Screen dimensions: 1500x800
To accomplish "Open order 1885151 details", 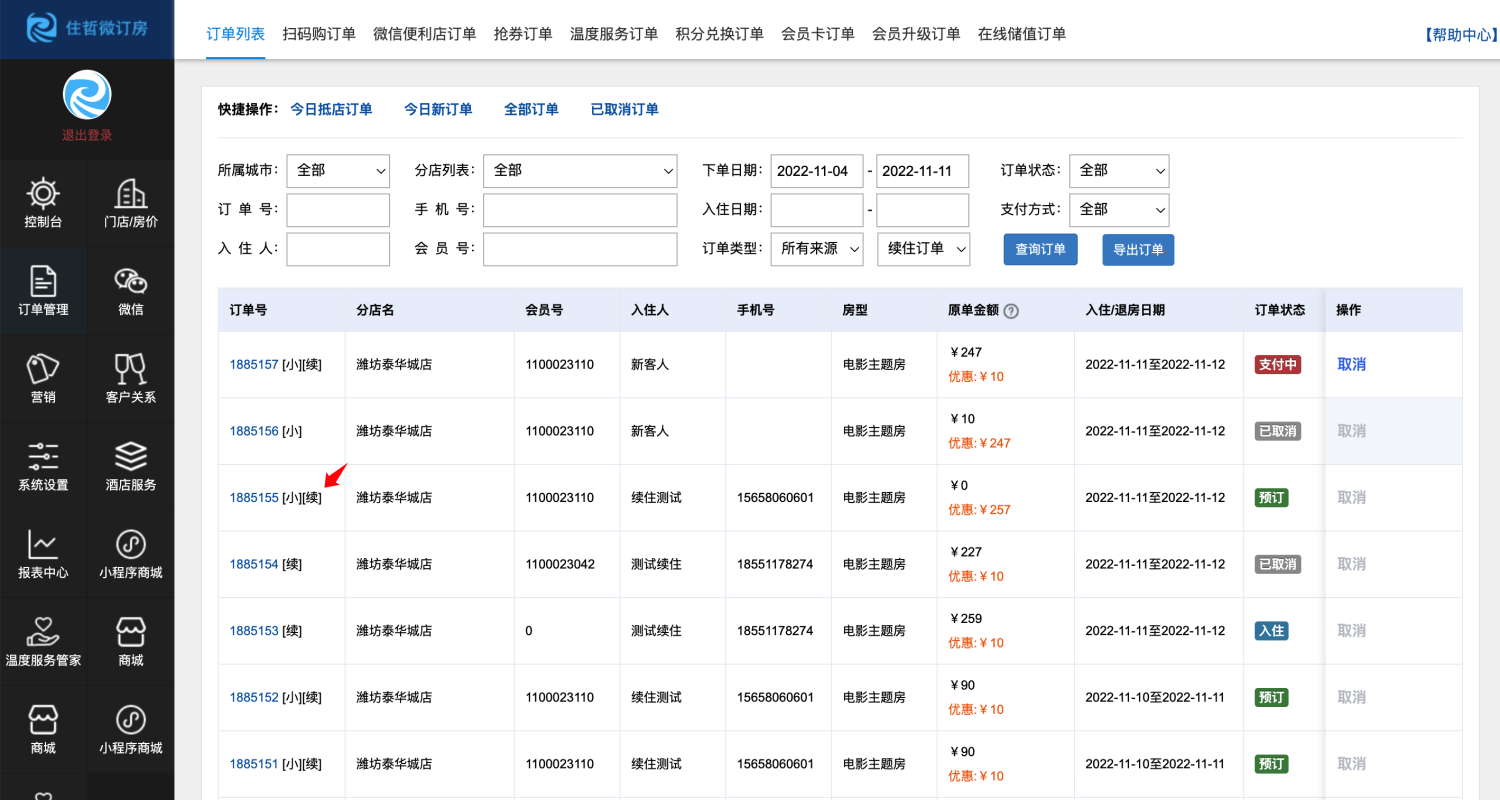I will 254,764.
